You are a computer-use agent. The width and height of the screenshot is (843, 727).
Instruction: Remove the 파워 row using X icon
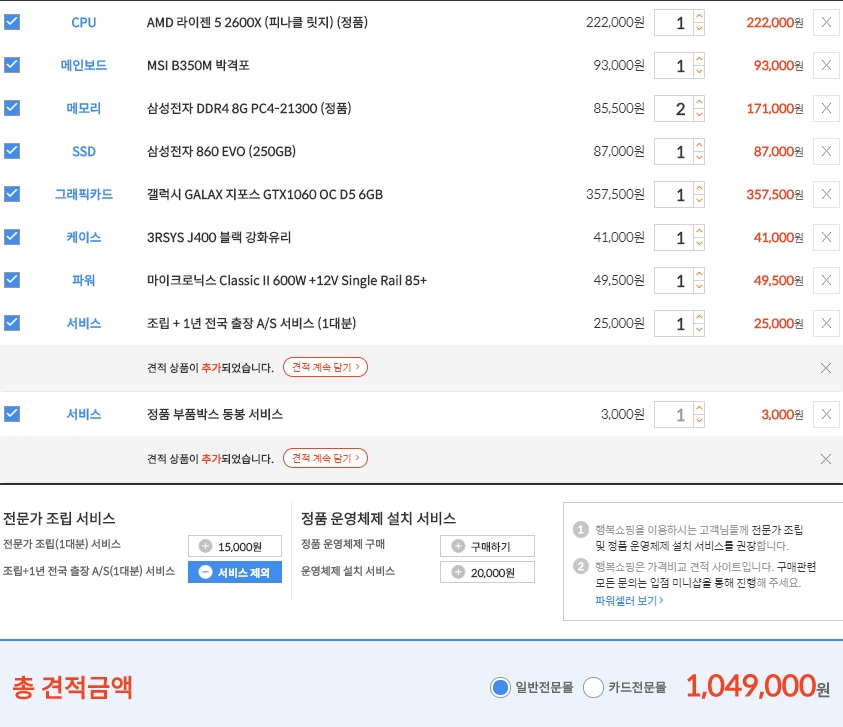pos(826,281)
